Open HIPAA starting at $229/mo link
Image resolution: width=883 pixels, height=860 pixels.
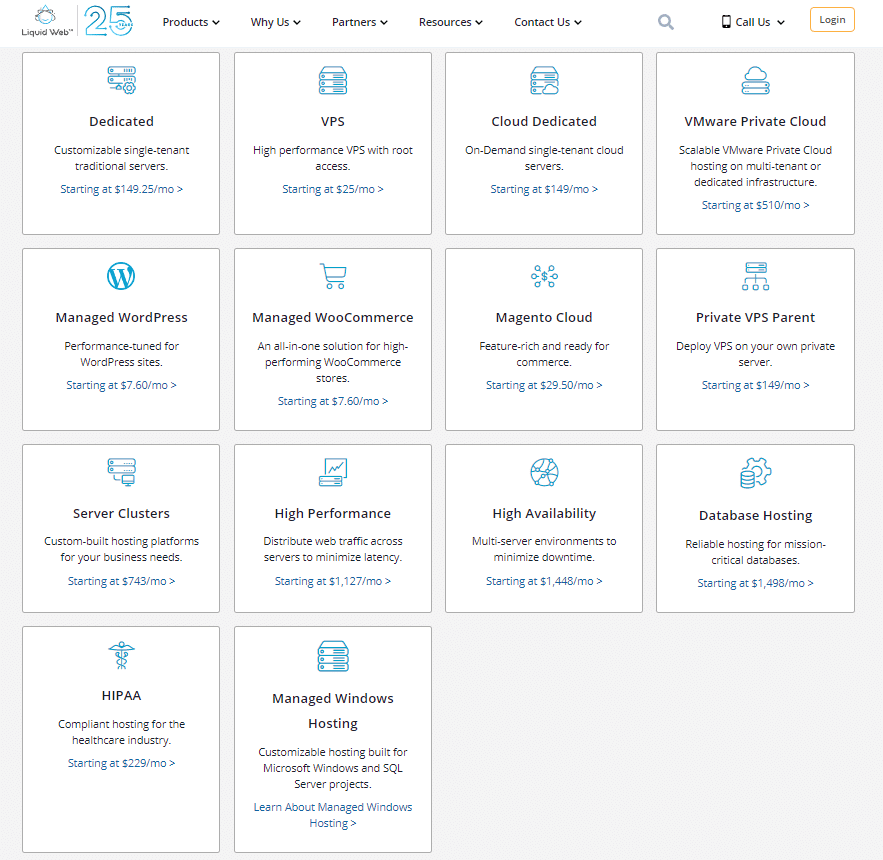[121, 763]
